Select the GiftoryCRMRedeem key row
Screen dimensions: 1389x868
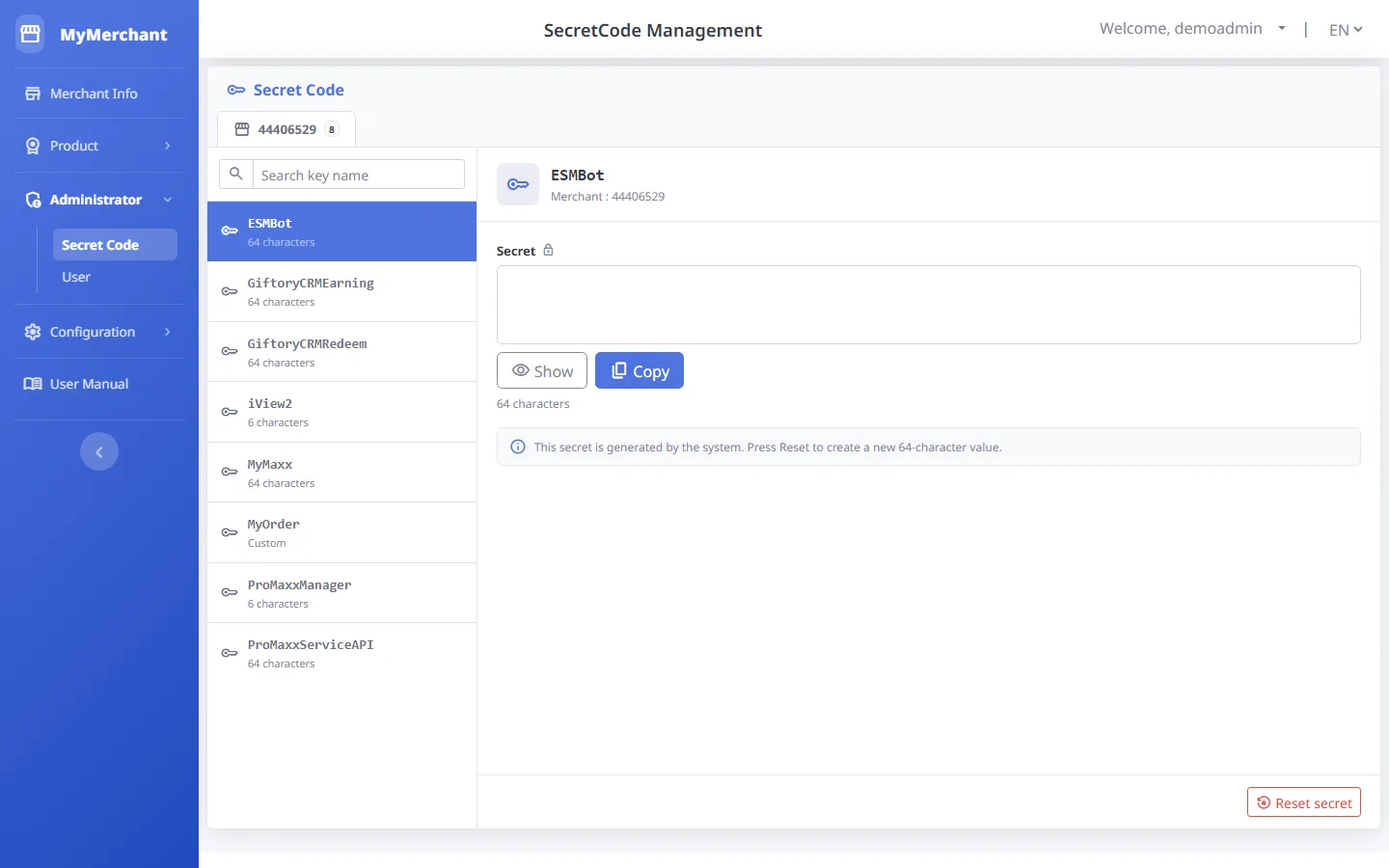pyautogui.click(x=342, y=352)
